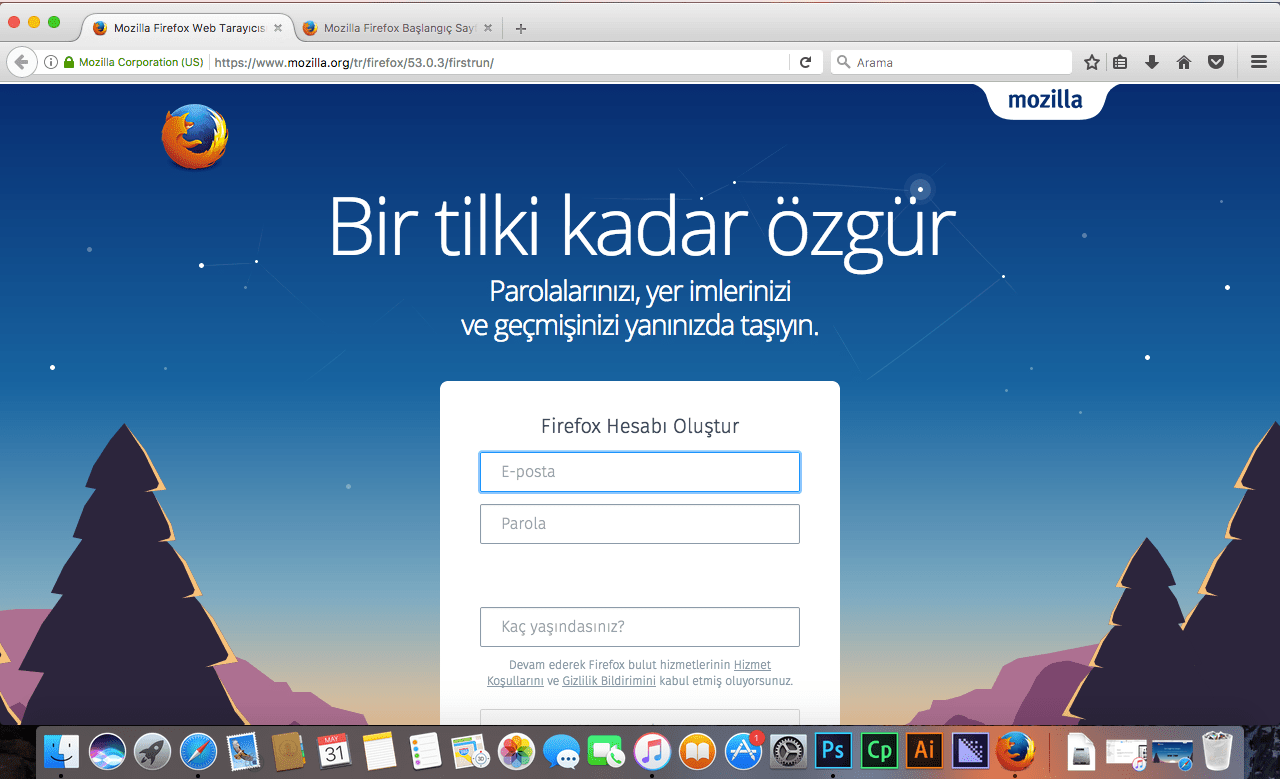Go to the Firefox home page

pyautogui.click(x=1184, y=62)
